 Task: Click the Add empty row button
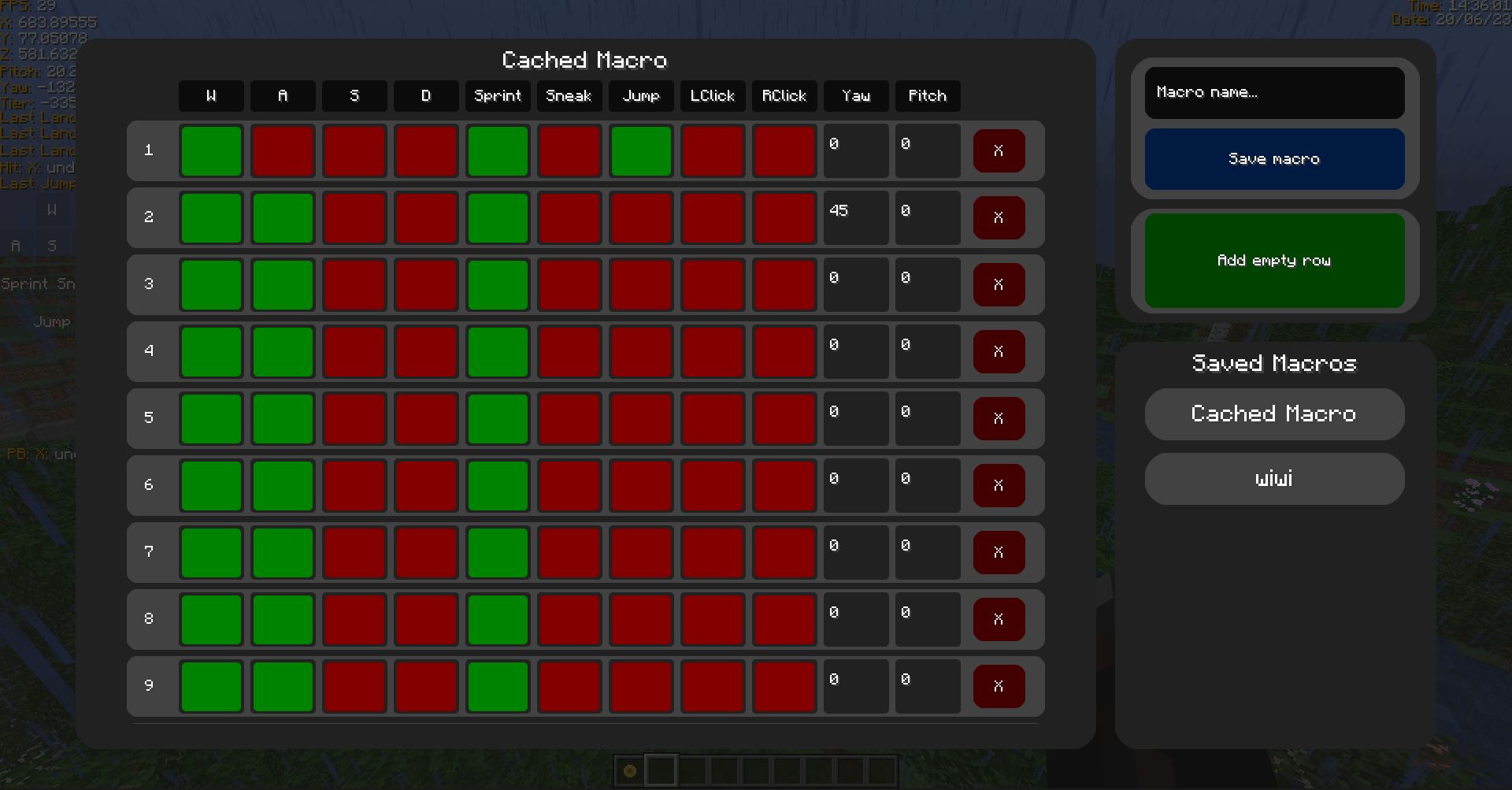1273,260
